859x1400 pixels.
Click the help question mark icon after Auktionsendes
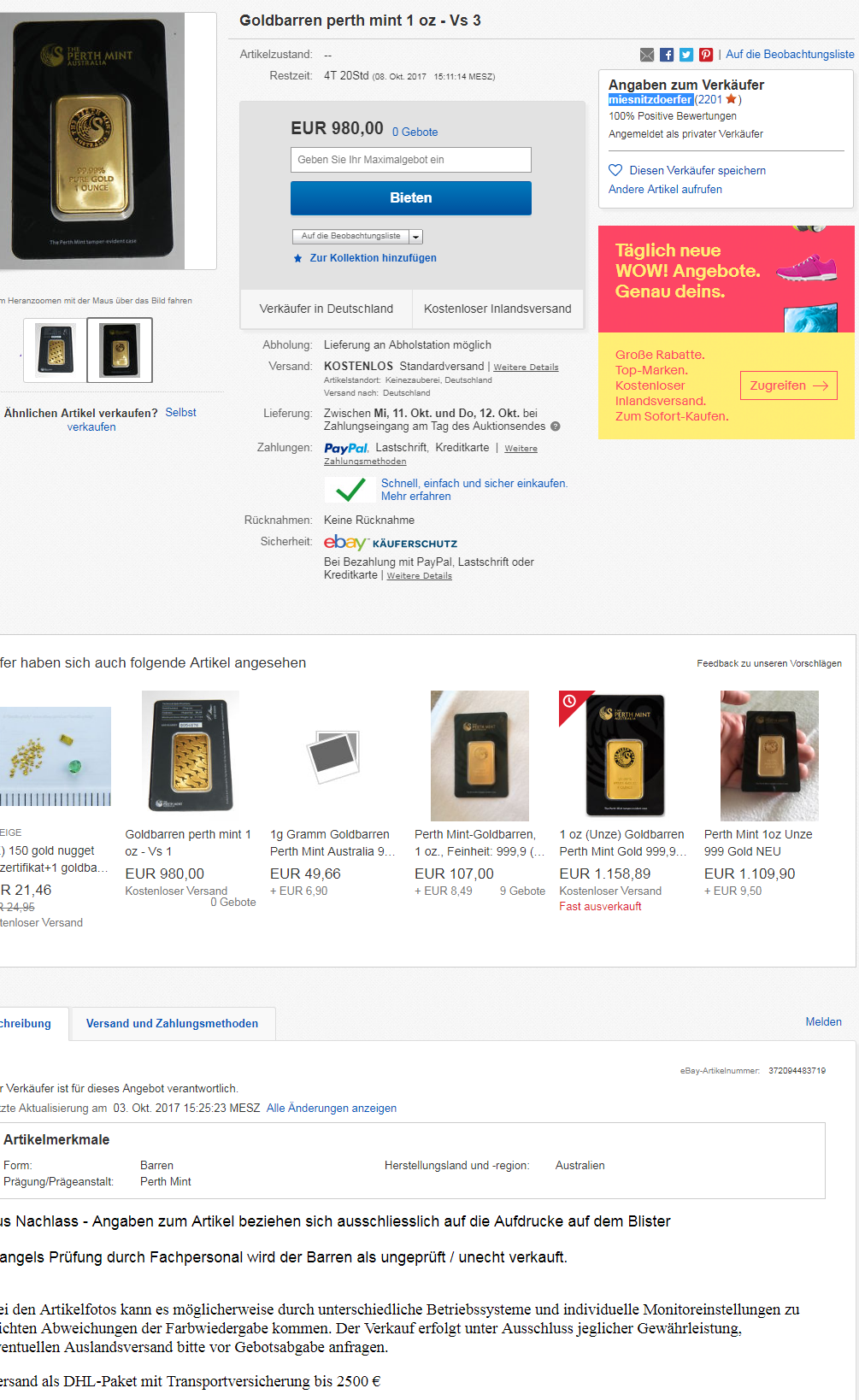click(556, 426)
